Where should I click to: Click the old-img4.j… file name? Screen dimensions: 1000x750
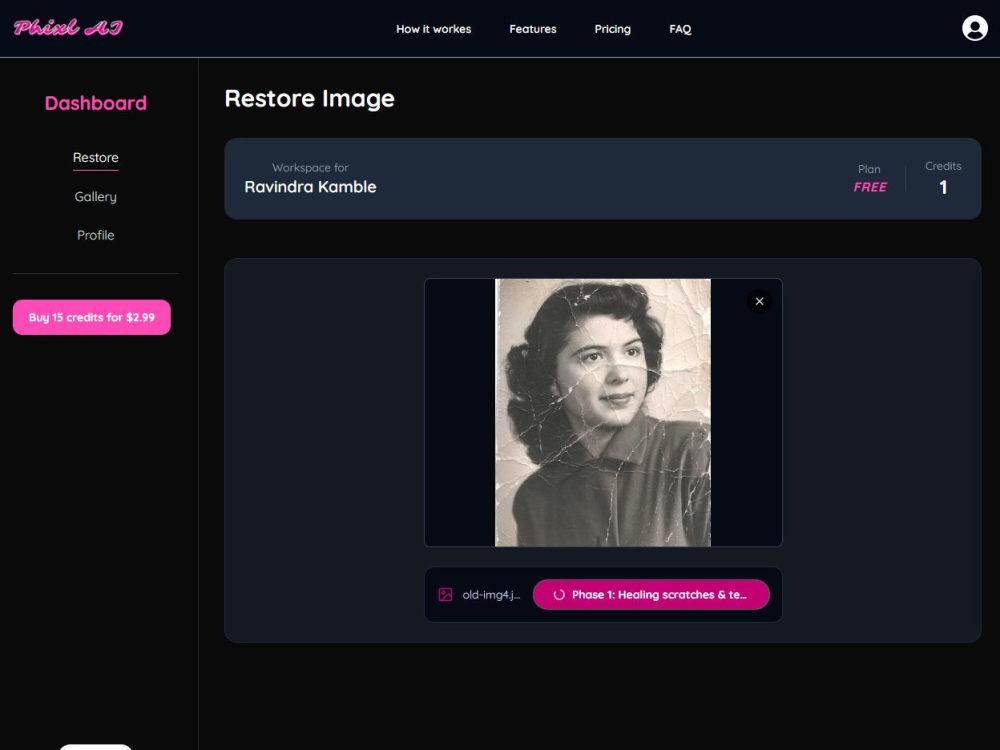point(491,594)
